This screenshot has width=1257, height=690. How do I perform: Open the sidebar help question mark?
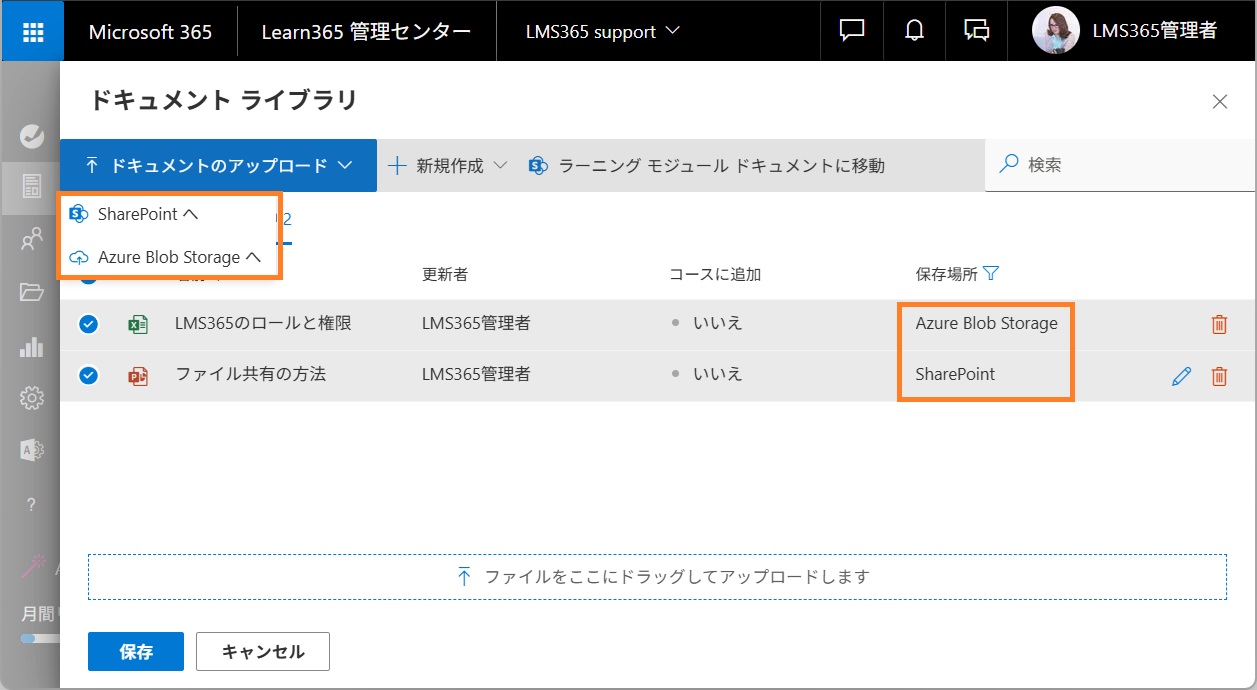coord(32,504)
